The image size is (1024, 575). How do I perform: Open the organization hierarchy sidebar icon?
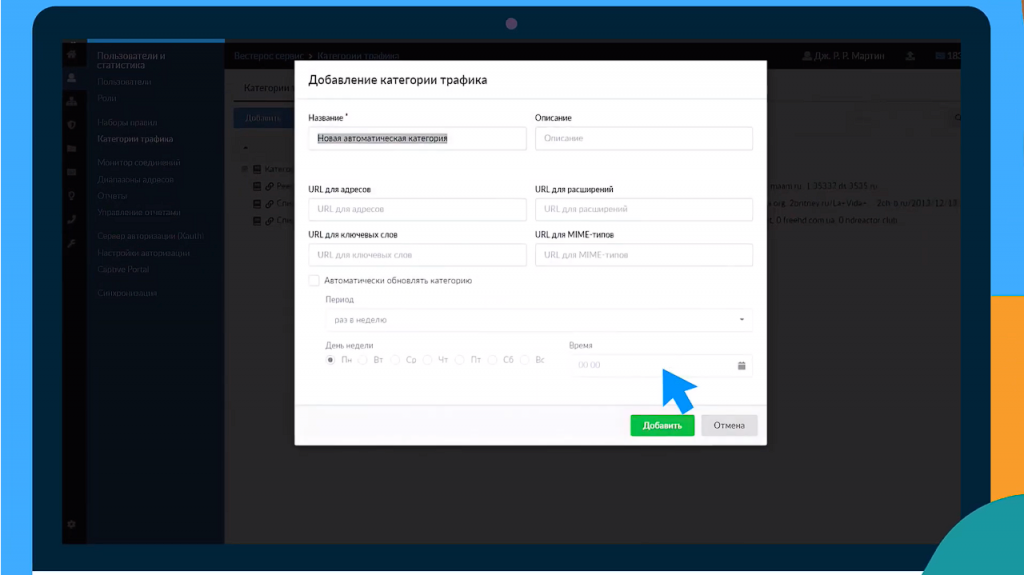(x=72, y=101)
